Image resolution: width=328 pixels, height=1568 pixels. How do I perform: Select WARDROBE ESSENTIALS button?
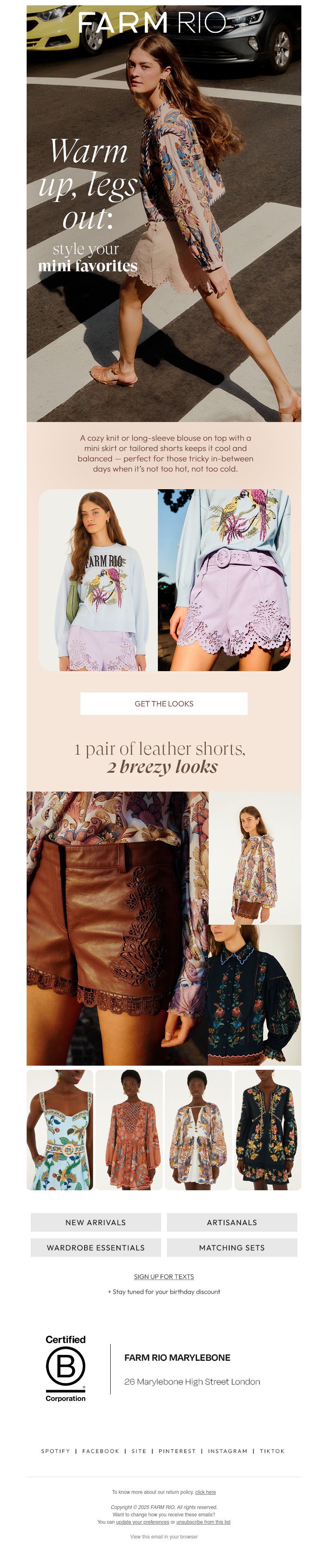(96, 1247)
